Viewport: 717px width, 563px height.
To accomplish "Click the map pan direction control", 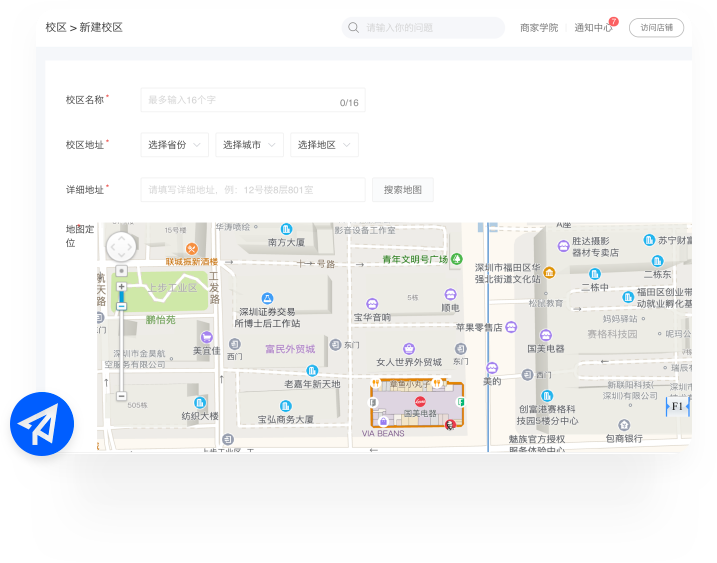I will (121, 246).
